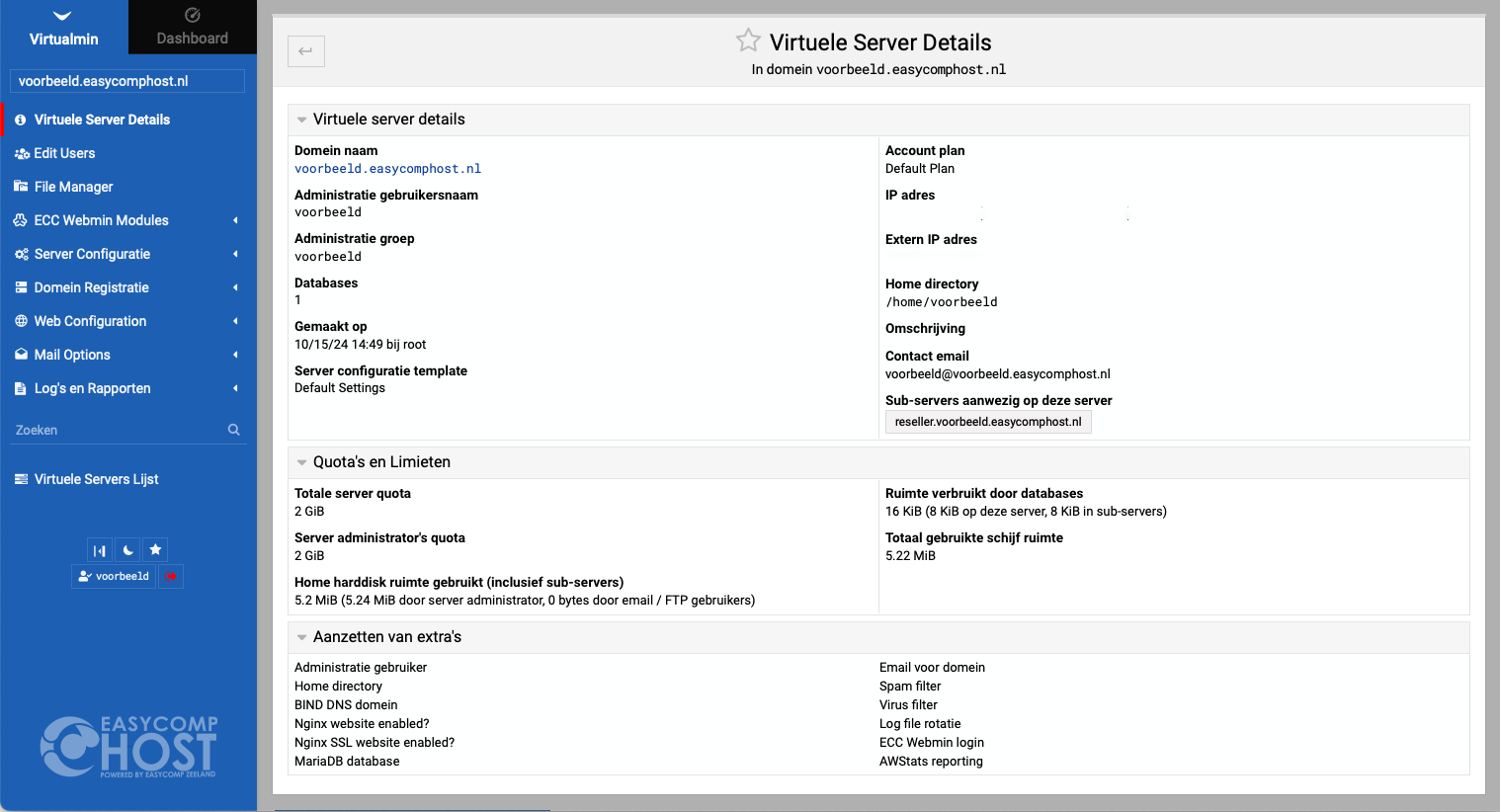Select the contact email voorbeeld@voorbeeld.easycomphost.nl
The height and width of the screenshot is (812, 1500).
pos(998,374)
